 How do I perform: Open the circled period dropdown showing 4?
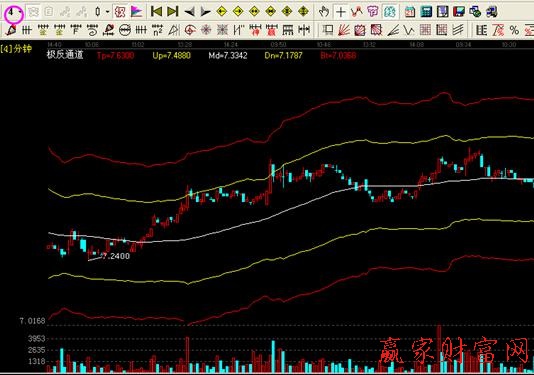[x=14, y=13]
